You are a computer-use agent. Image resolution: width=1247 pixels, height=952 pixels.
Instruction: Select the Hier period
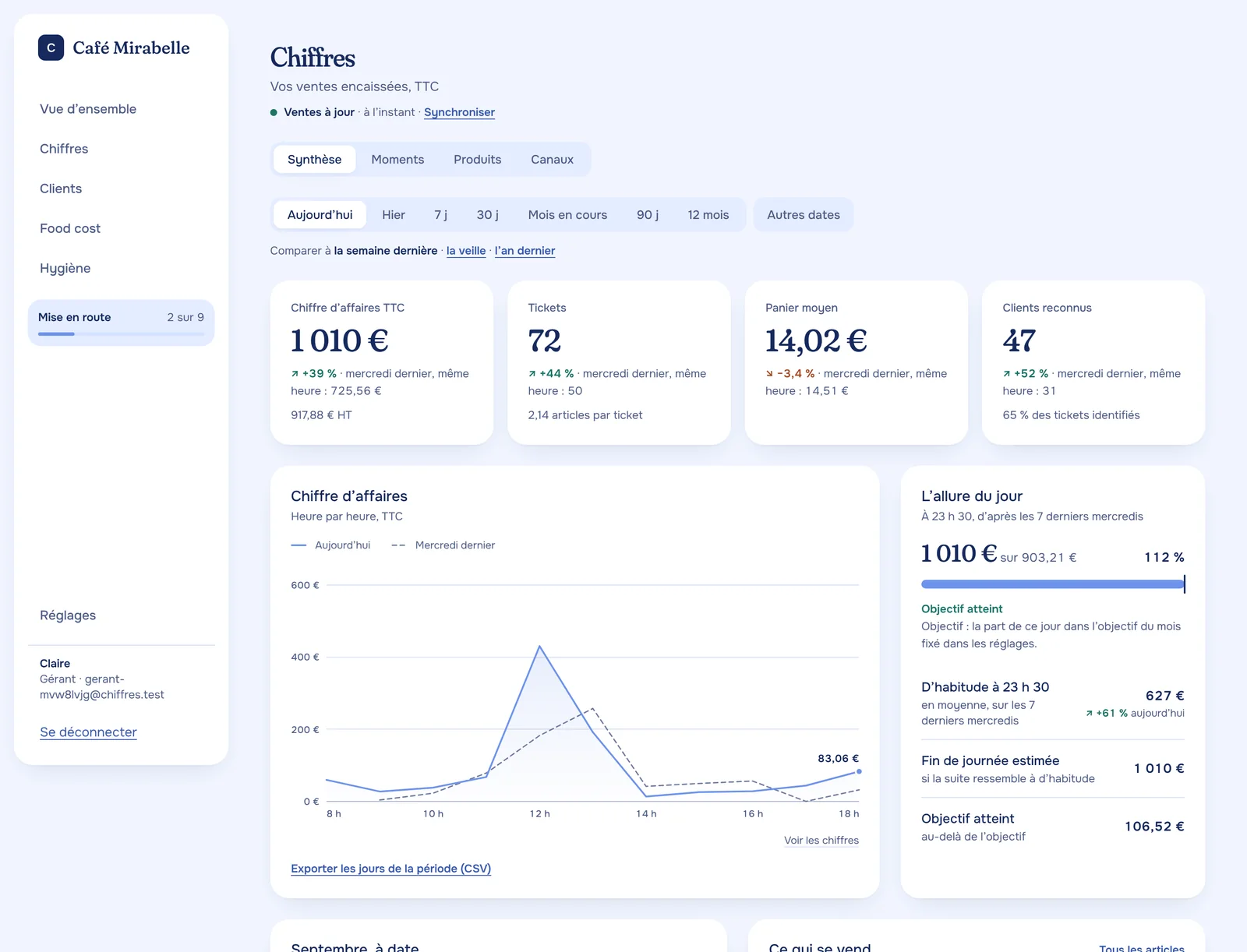coord(394,215)
